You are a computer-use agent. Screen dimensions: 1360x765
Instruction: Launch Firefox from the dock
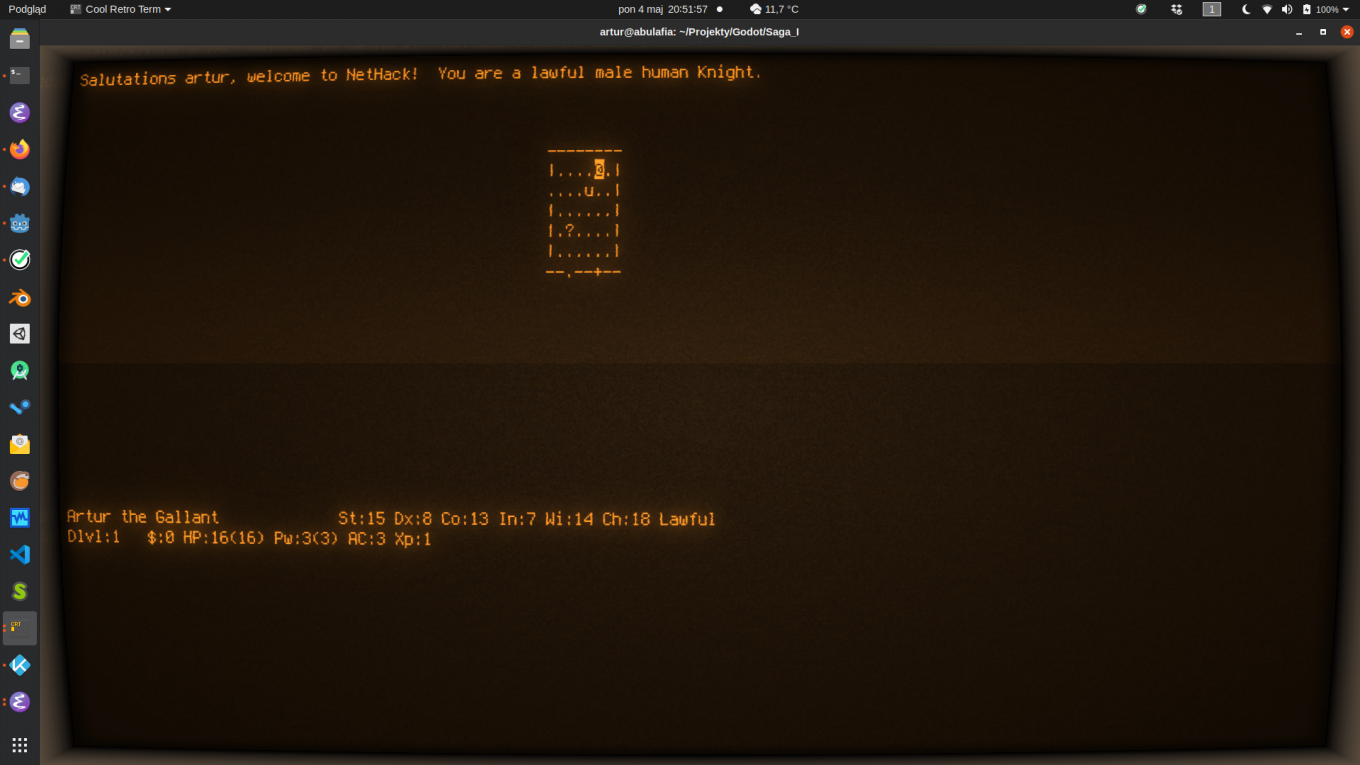(x=20, y=150)
